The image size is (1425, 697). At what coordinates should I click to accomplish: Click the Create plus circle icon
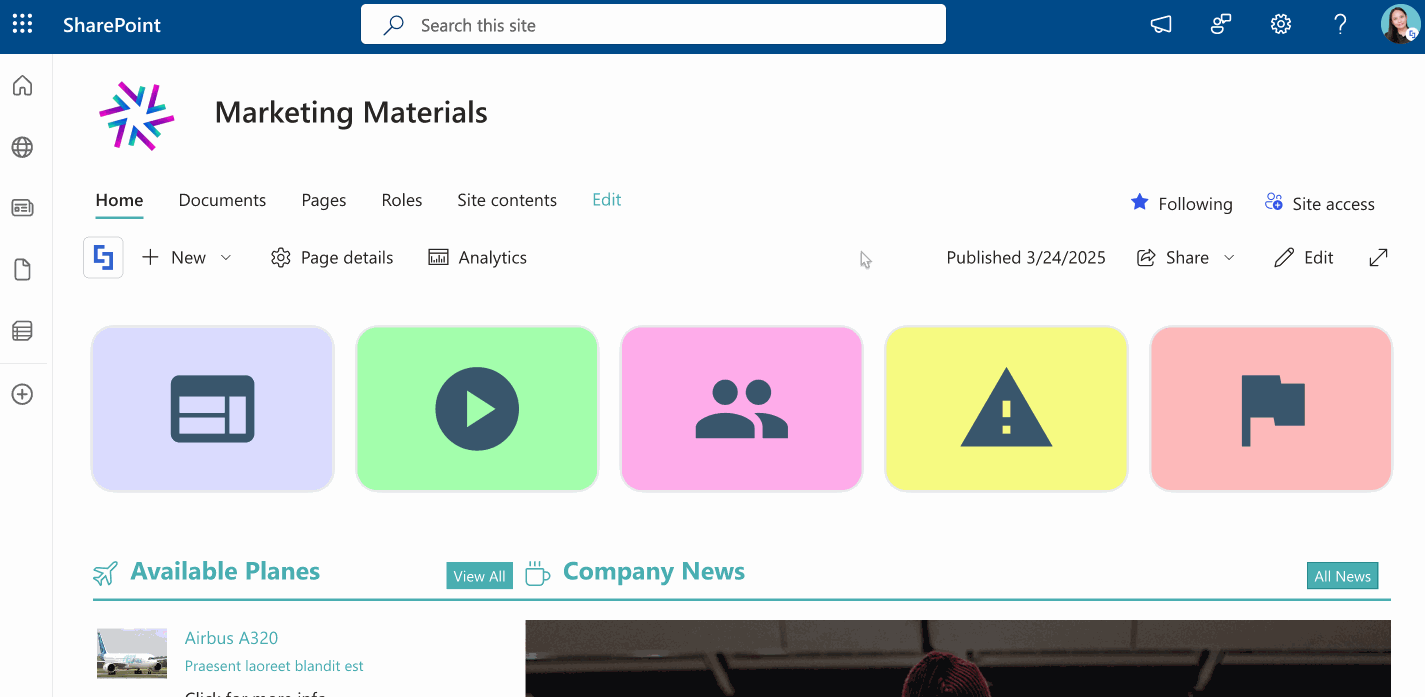[x=22, y=394]
